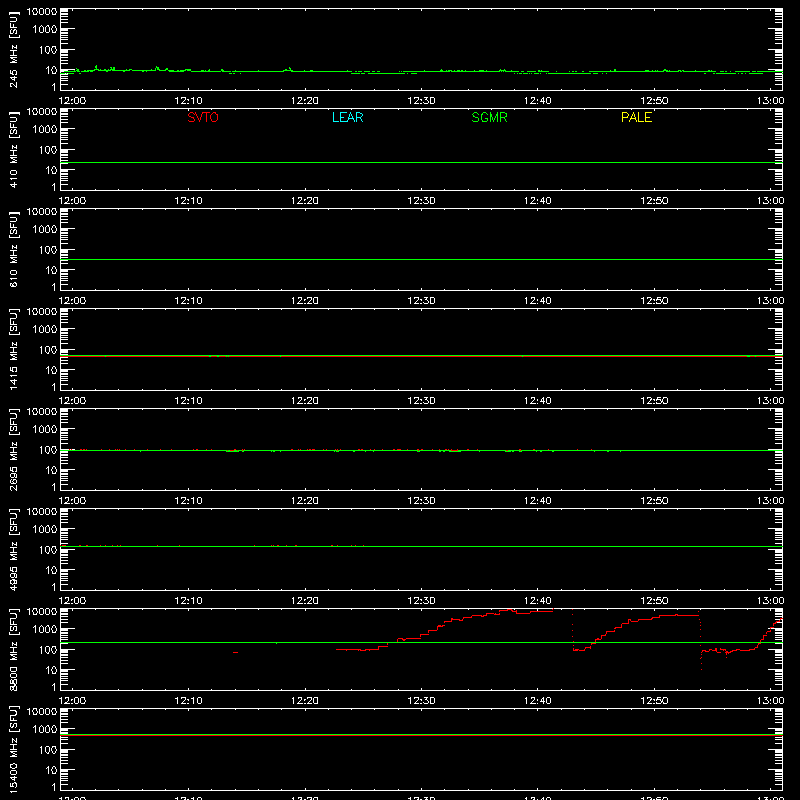The height and width of the screenshot is (800, 800).
Task: Select the '245 MHz [SFU]' axis title
Action: click(13, 49)
